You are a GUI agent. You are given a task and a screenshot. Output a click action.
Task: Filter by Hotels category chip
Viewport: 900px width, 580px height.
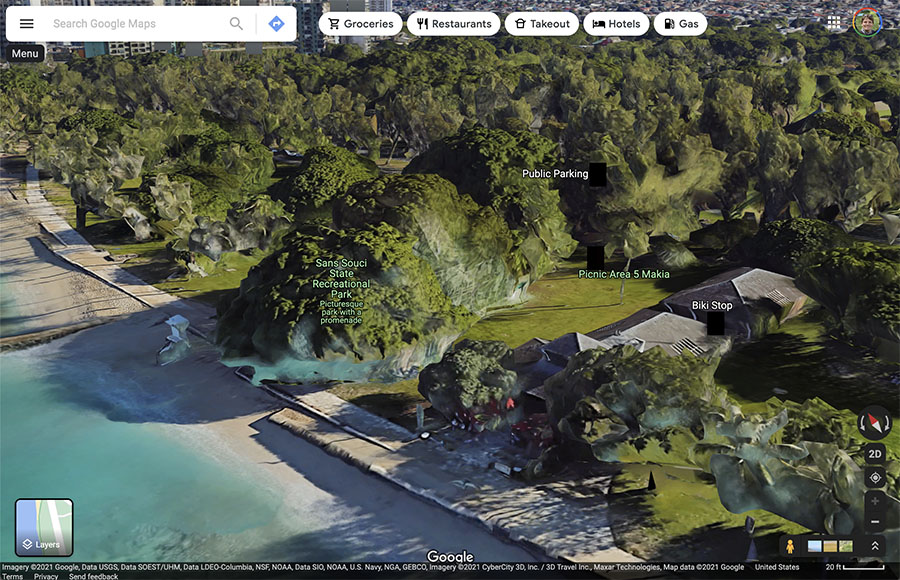616,24
